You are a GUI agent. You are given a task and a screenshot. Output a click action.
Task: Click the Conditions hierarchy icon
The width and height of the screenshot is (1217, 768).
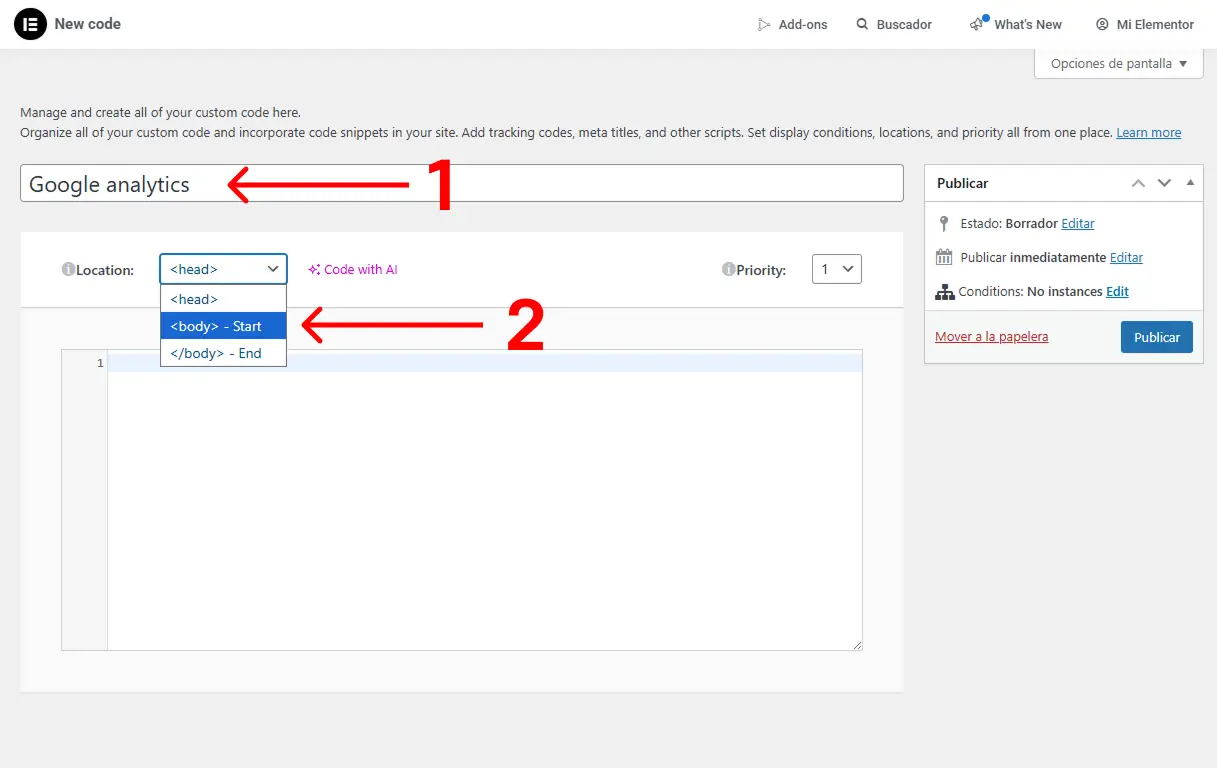click(944, 292)
